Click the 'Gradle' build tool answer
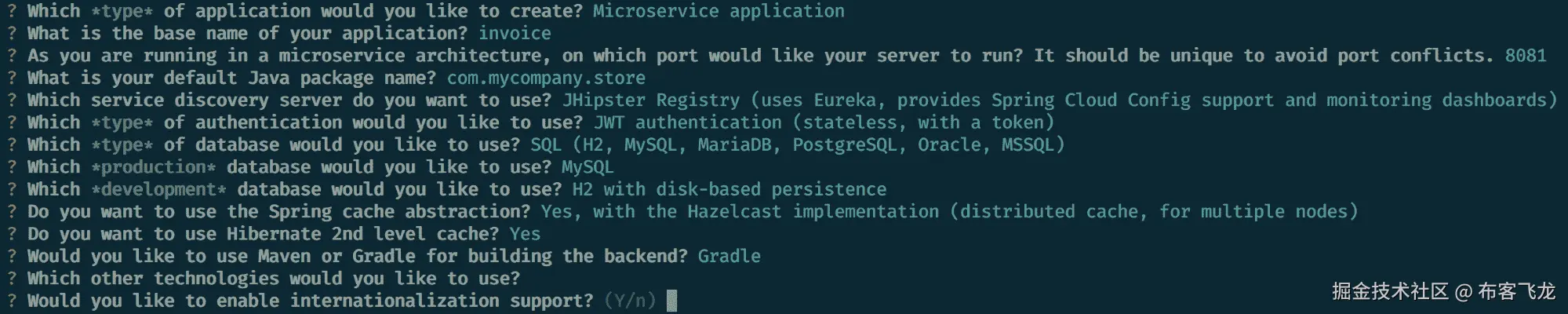 [729, 256]
